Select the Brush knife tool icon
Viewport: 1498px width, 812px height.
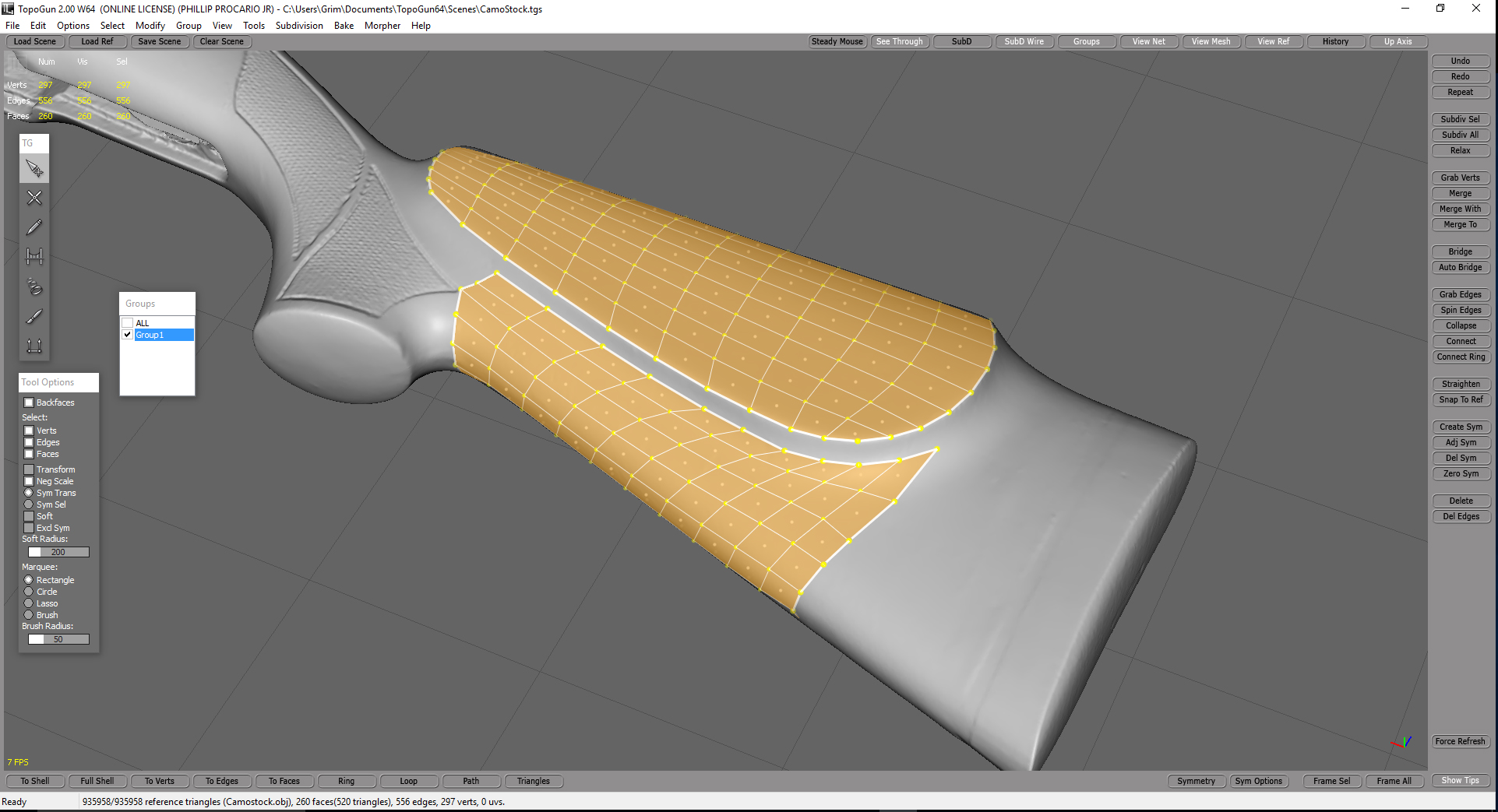(x=34, y=316)
